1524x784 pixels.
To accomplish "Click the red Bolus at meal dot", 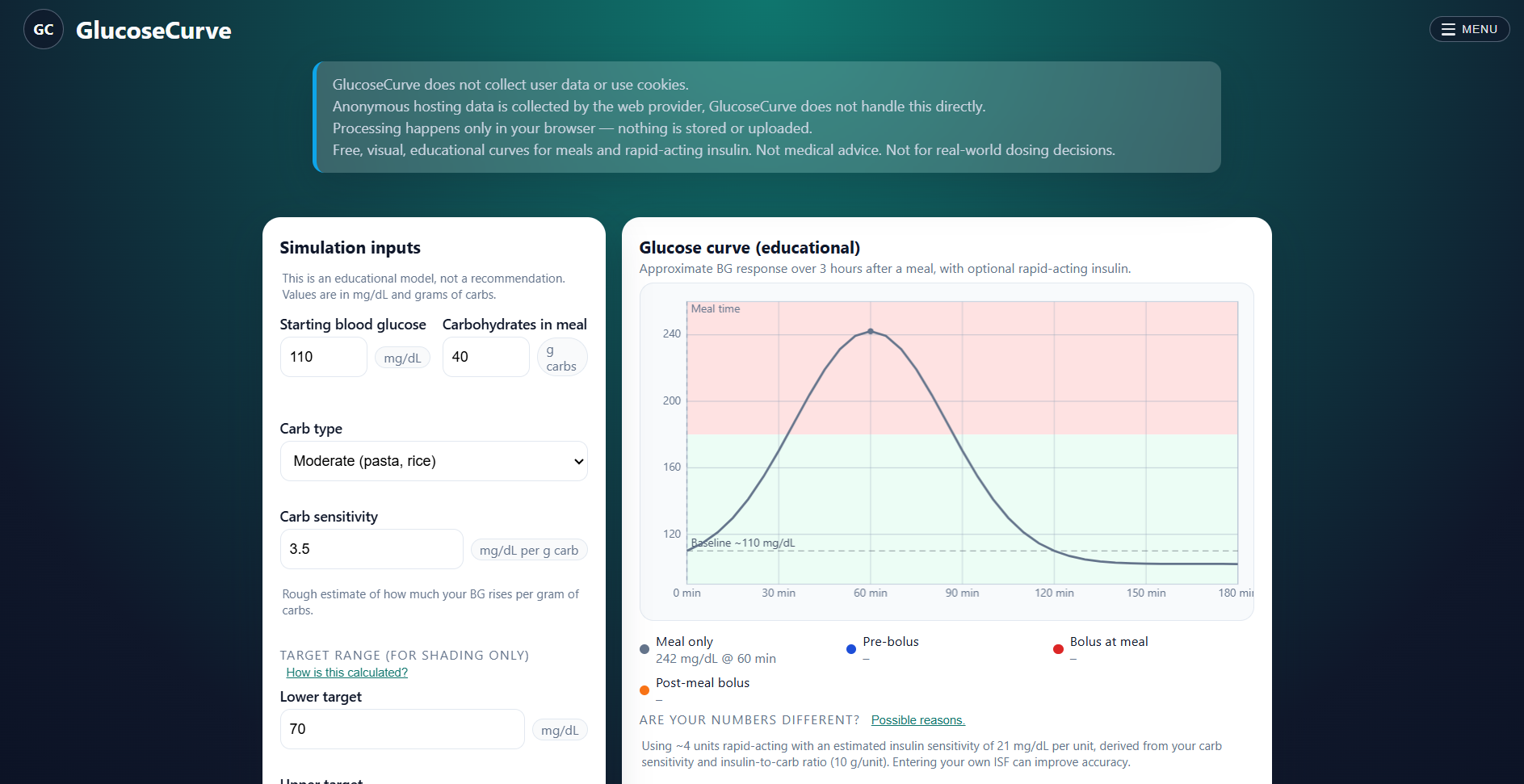I will click(x=1059, y=649).
